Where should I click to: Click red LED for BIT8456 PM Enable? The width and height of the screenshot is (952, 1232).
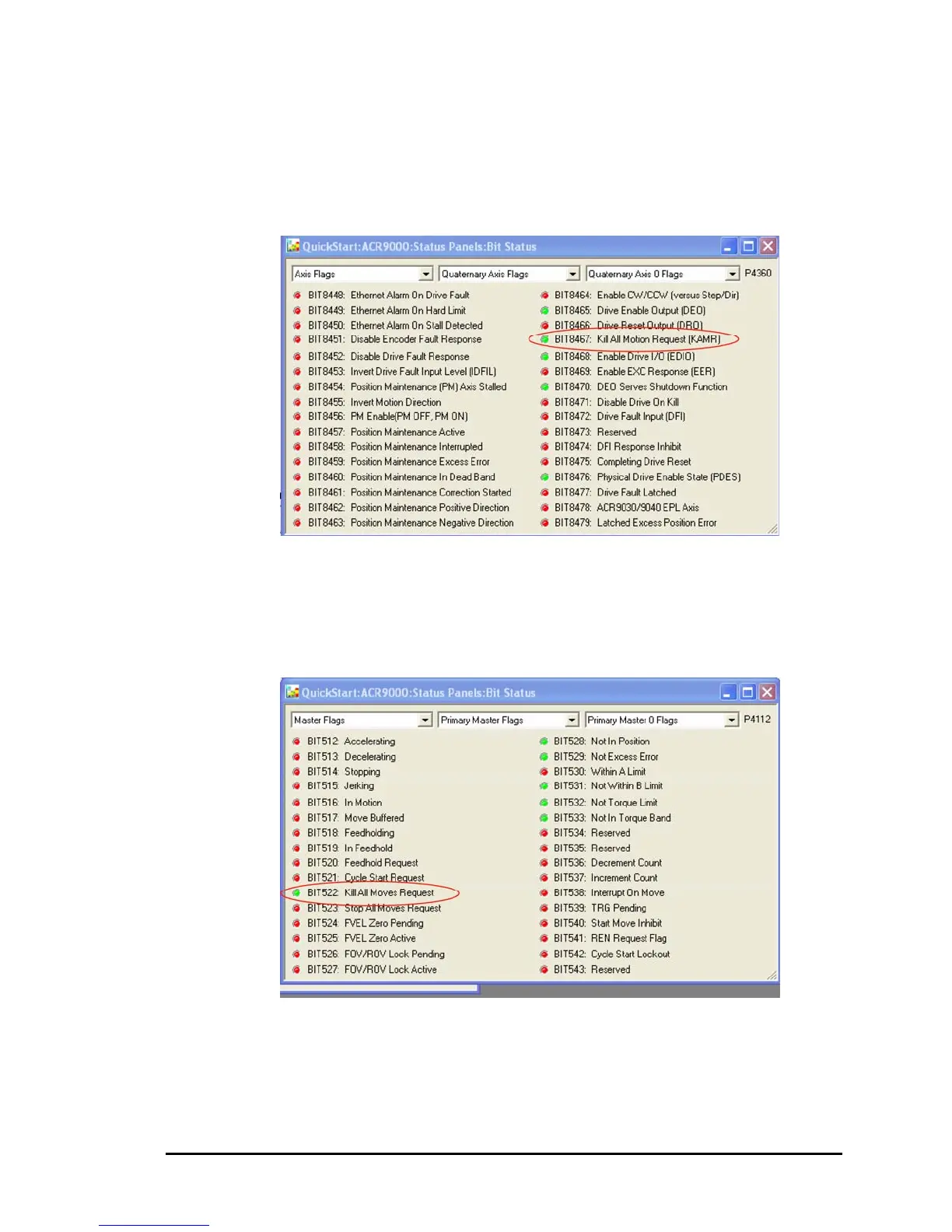tap(297, 416)
